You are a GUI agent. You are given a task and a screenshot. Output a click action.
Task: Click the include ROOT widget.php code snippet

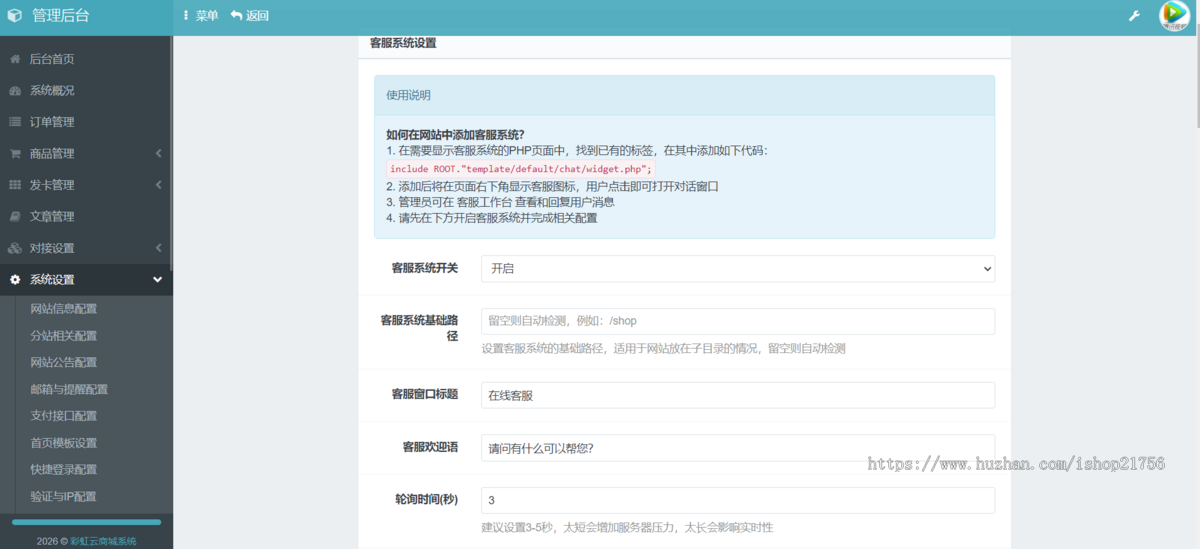[x=521, y=169]
